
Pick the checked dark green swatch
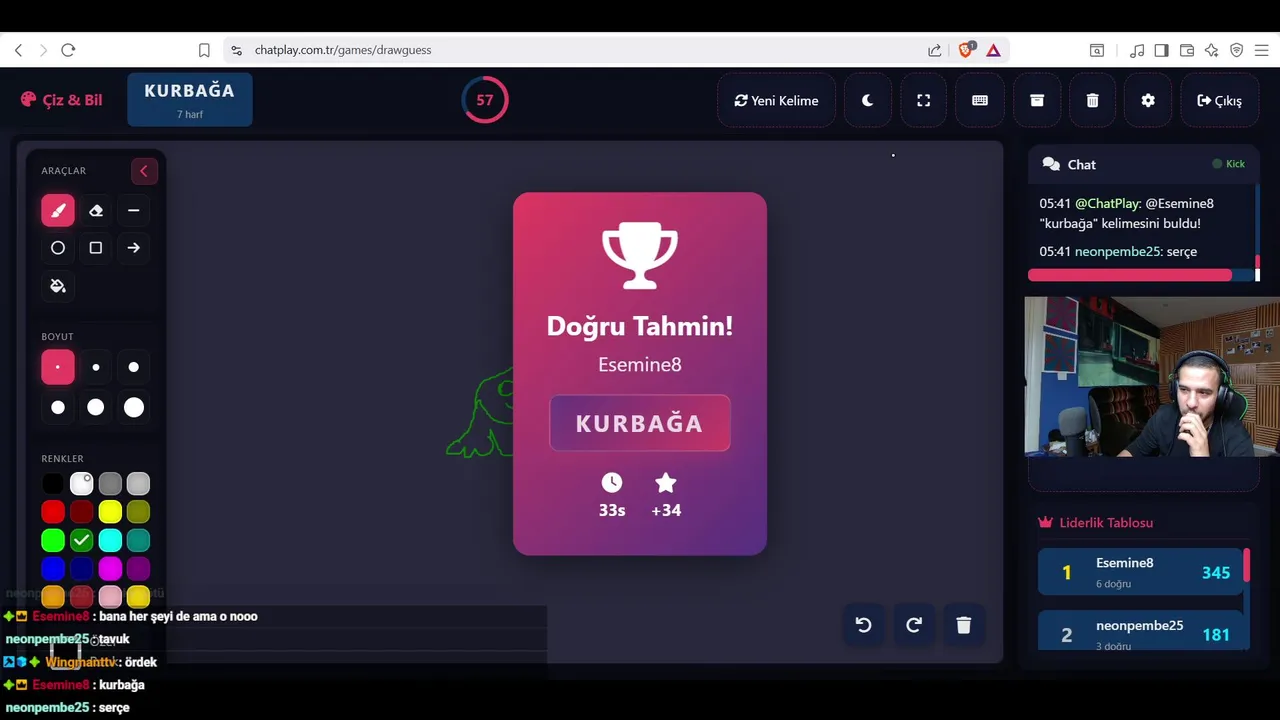pyautogui.click(x=82, y=540)
